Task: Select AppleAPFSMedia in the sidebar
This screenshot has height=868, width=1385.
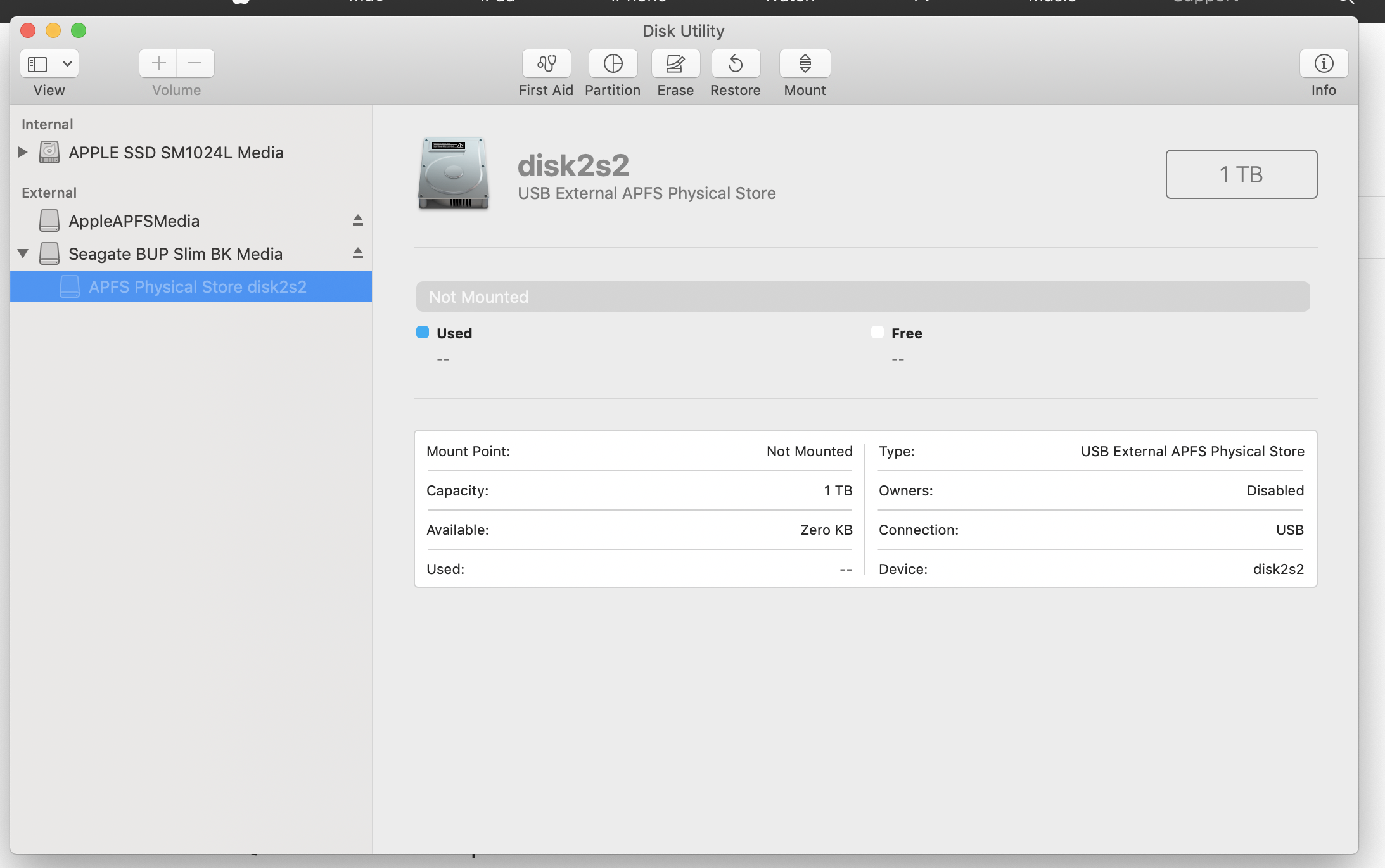Action: tap(134, 221)
